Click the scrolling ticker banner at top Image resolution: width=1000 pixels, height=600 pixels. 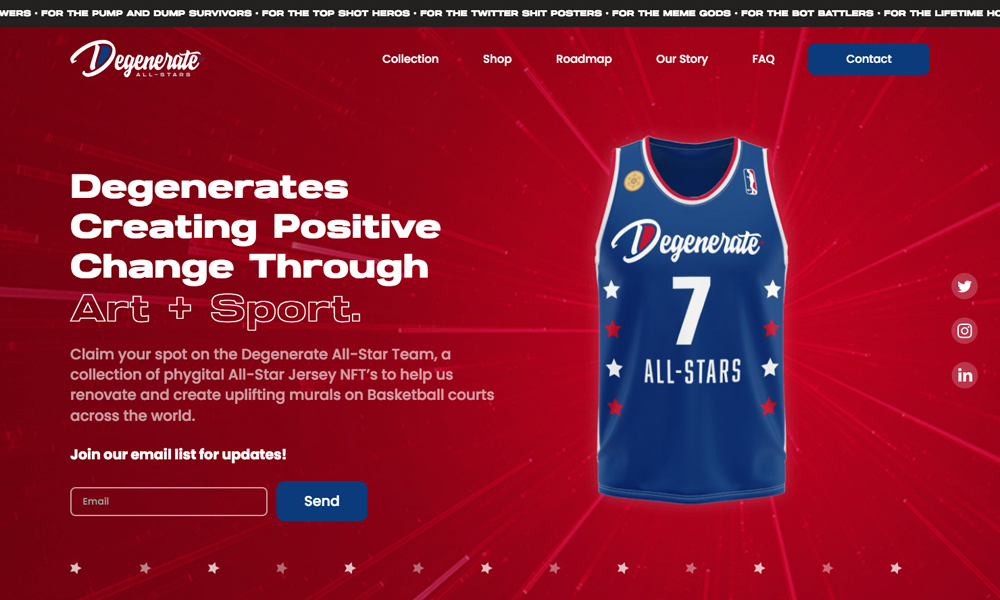pyautogui.click(x=500, y=13)
